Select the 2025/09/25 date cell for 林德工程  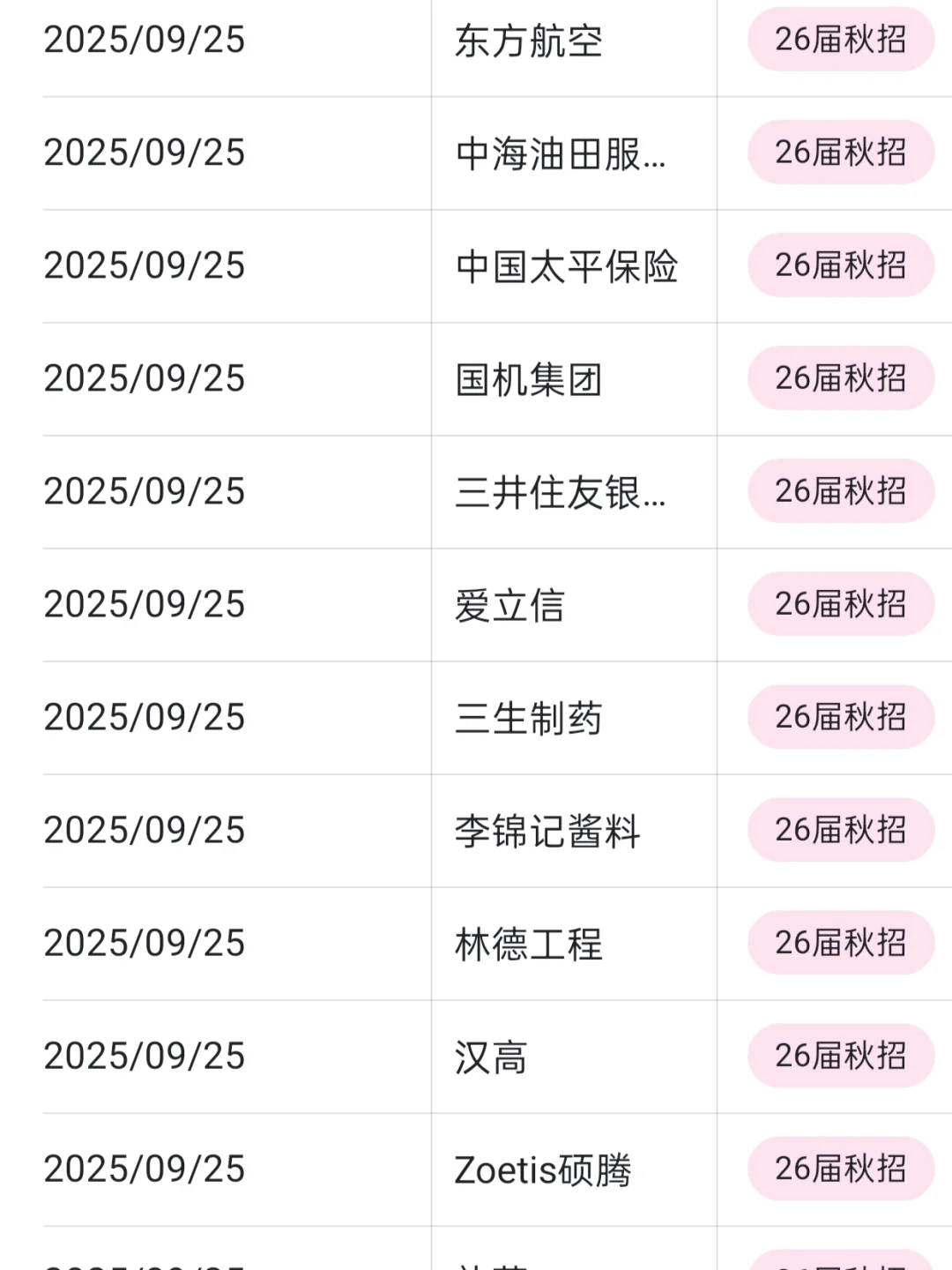coord(145,943)
